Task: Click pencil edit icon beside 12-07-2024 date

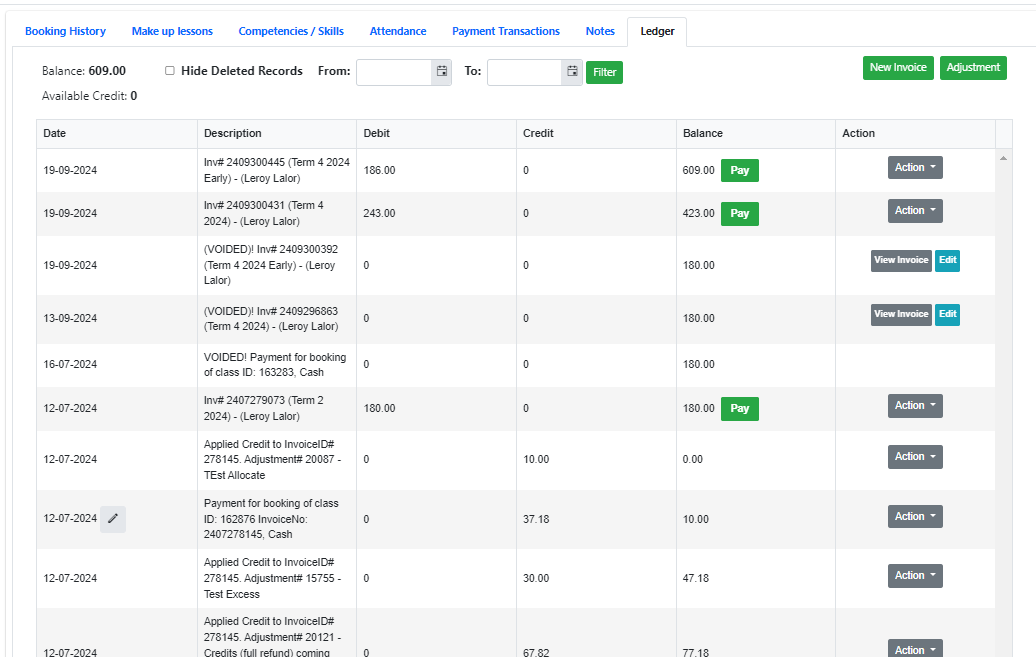Action: 113,519
